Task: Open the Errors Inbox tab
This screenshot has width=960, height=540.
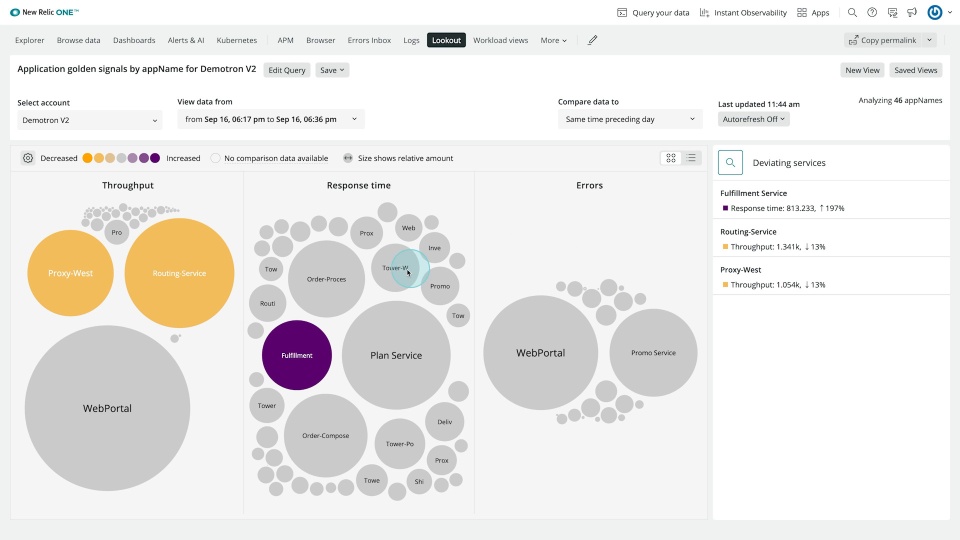Action: click(x=369, y=40)
